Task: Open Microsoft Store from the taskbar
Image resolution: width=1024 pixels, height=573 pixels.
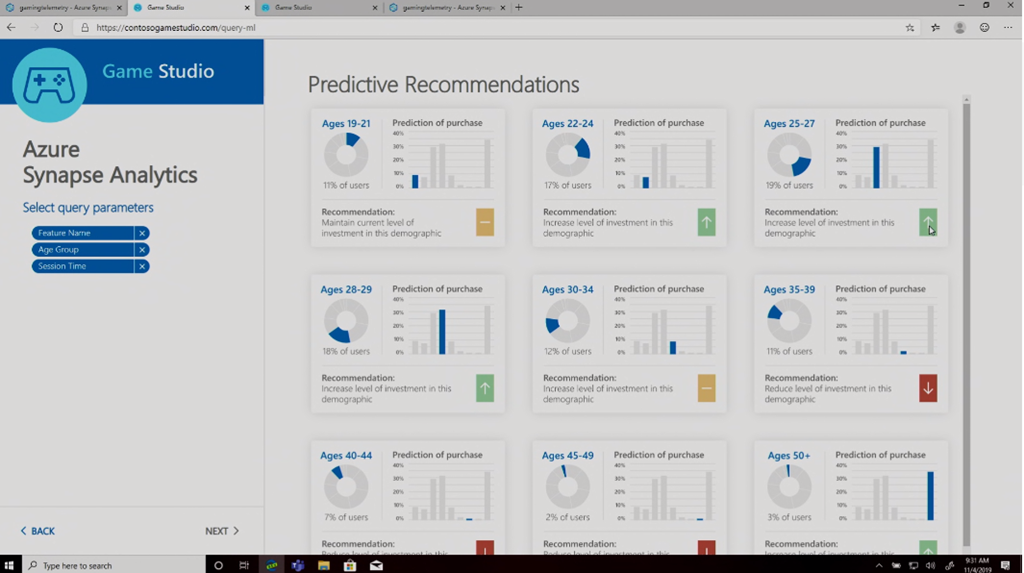Action: click(x=350, y=565)
